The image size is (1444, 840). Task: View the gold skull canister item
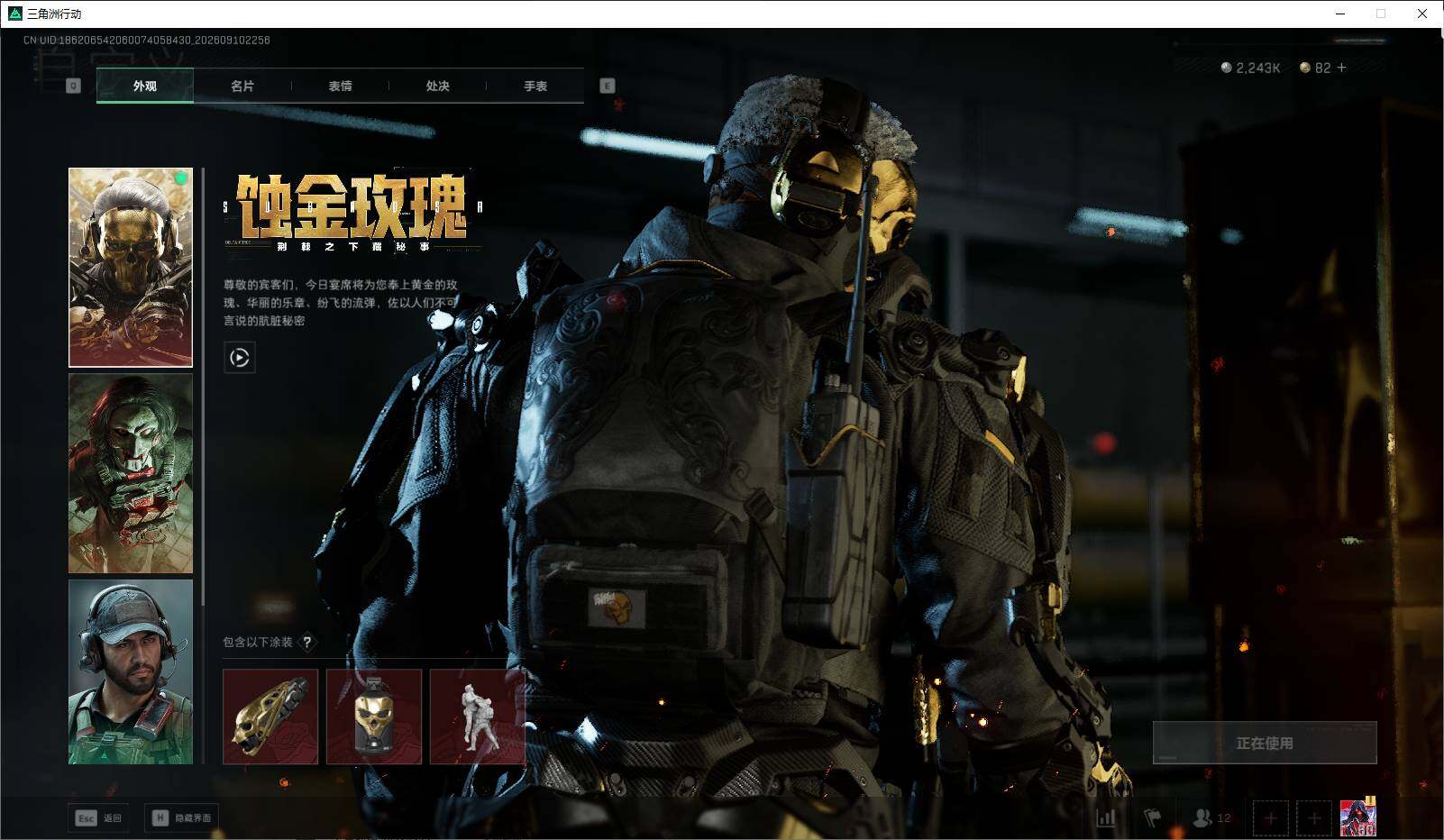(x=374, y=717)
